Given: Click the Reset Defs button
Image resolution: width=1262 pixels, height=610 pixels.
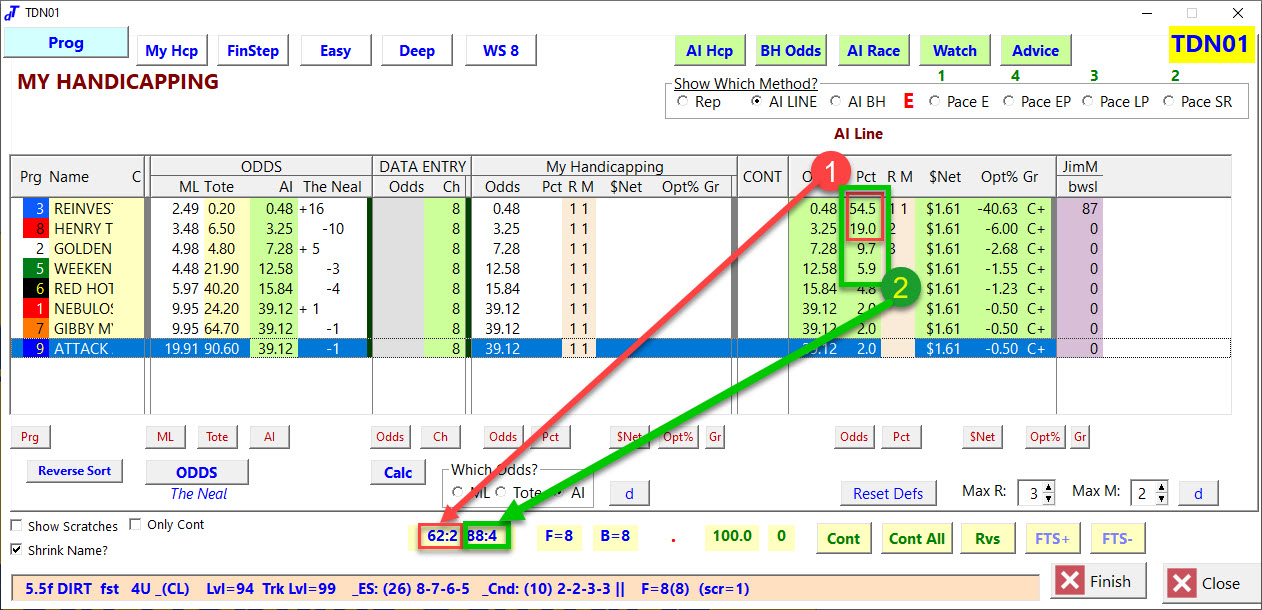Looking at the screenshot, I should point(888,493).
